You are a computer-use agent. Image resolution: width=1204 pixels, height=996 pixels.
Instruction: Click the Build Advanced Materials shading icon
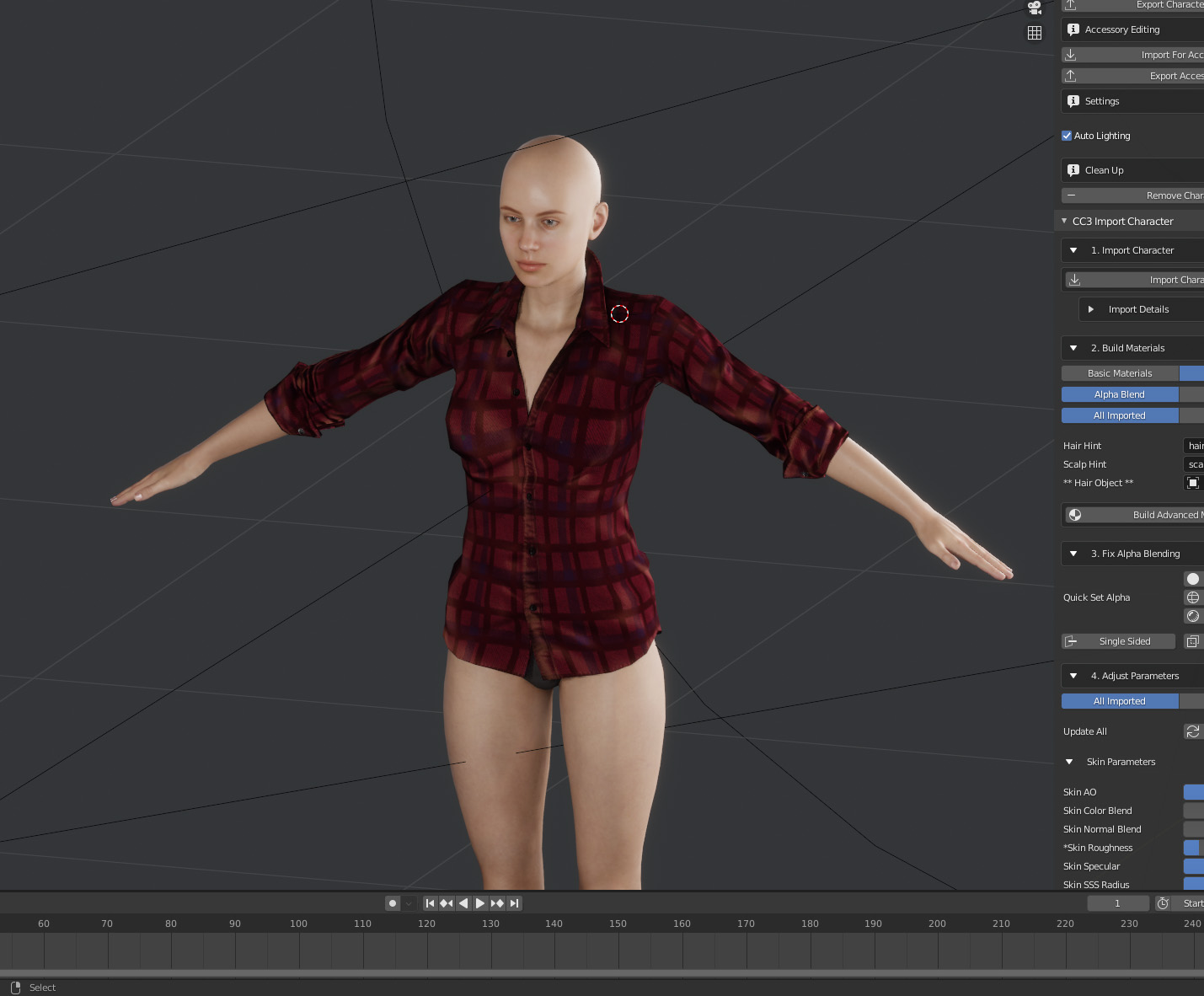click(1075, 515)
